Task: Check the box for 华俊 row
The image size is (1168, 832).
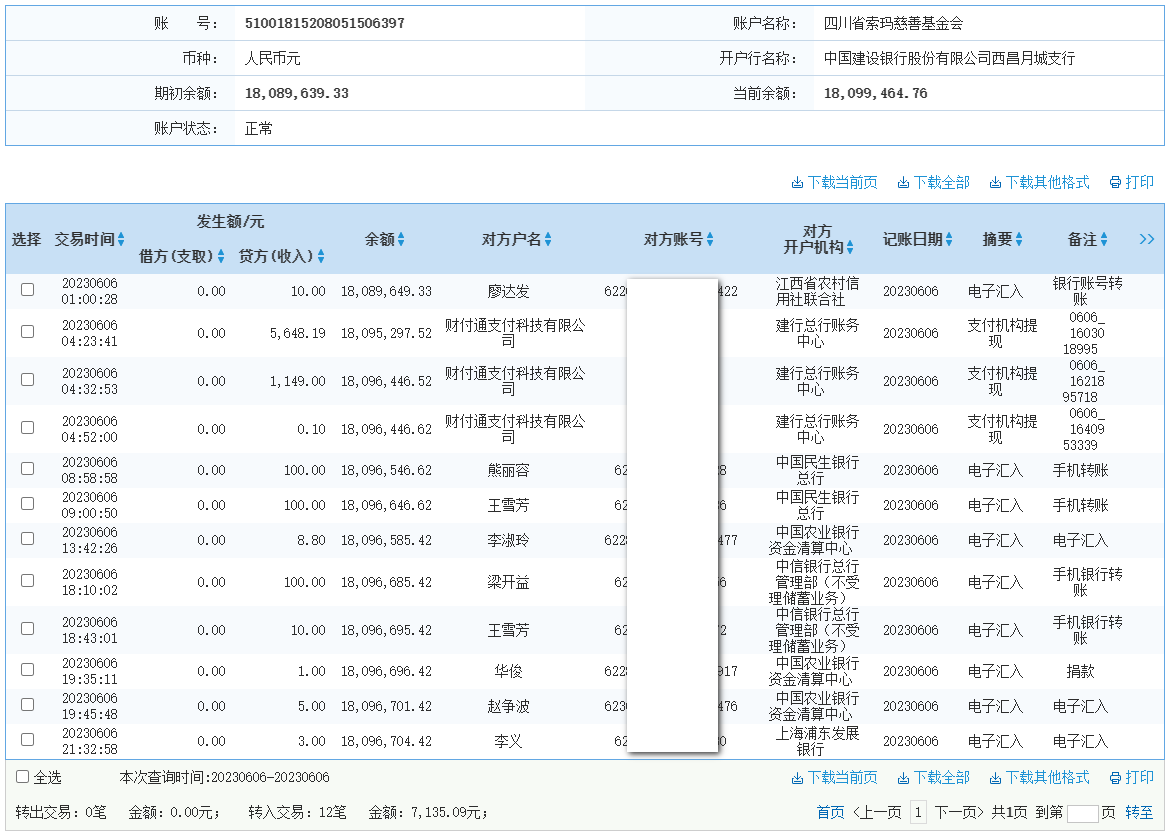Action: 28,670
